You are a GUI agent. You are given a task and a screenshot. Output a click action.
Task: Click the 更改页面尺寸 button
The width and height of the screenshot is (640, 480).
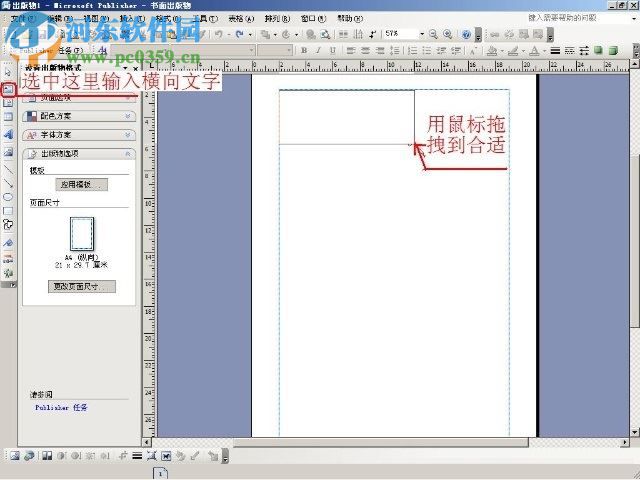point(82,287)
